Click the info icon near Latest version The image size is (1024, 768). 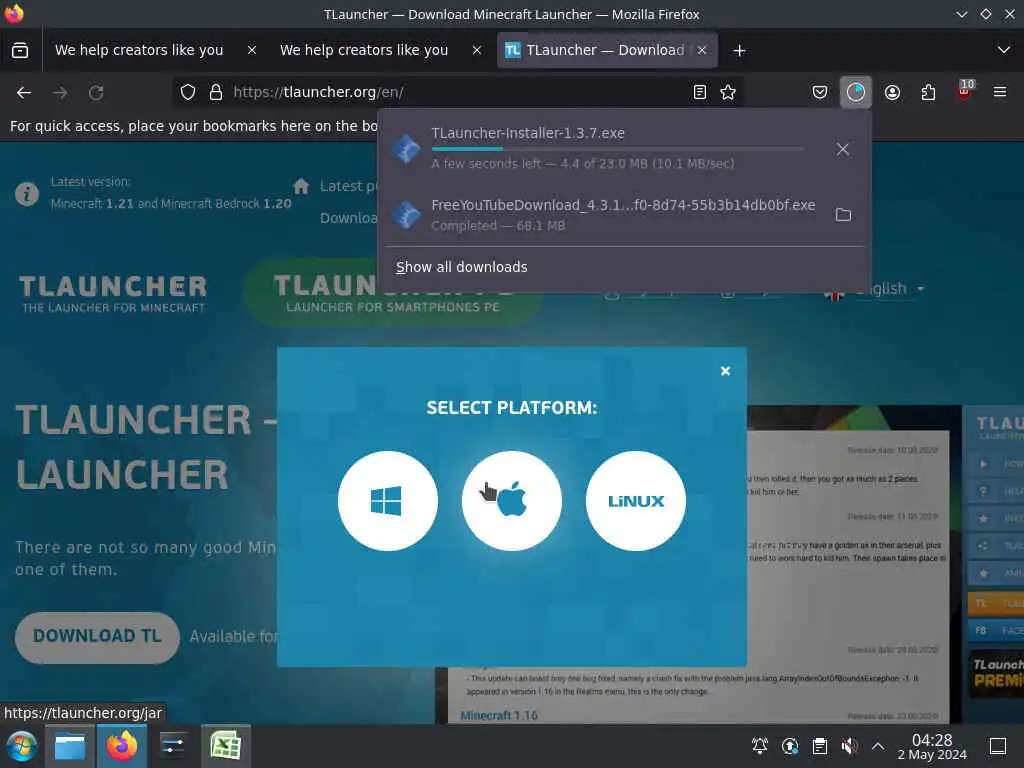coord(27,194)
